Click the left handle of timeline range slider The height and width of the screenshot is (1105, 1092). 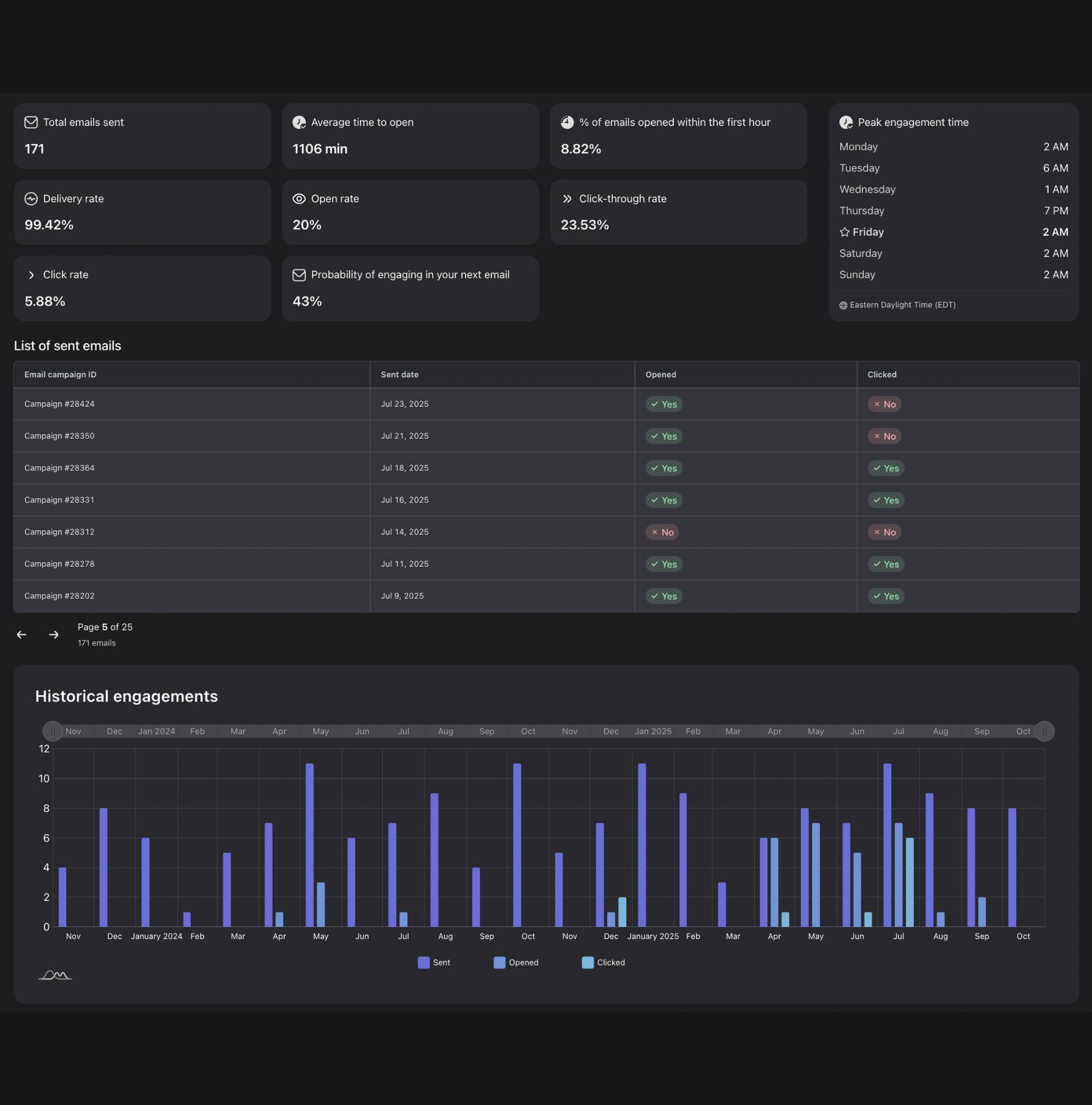point(52,731)
